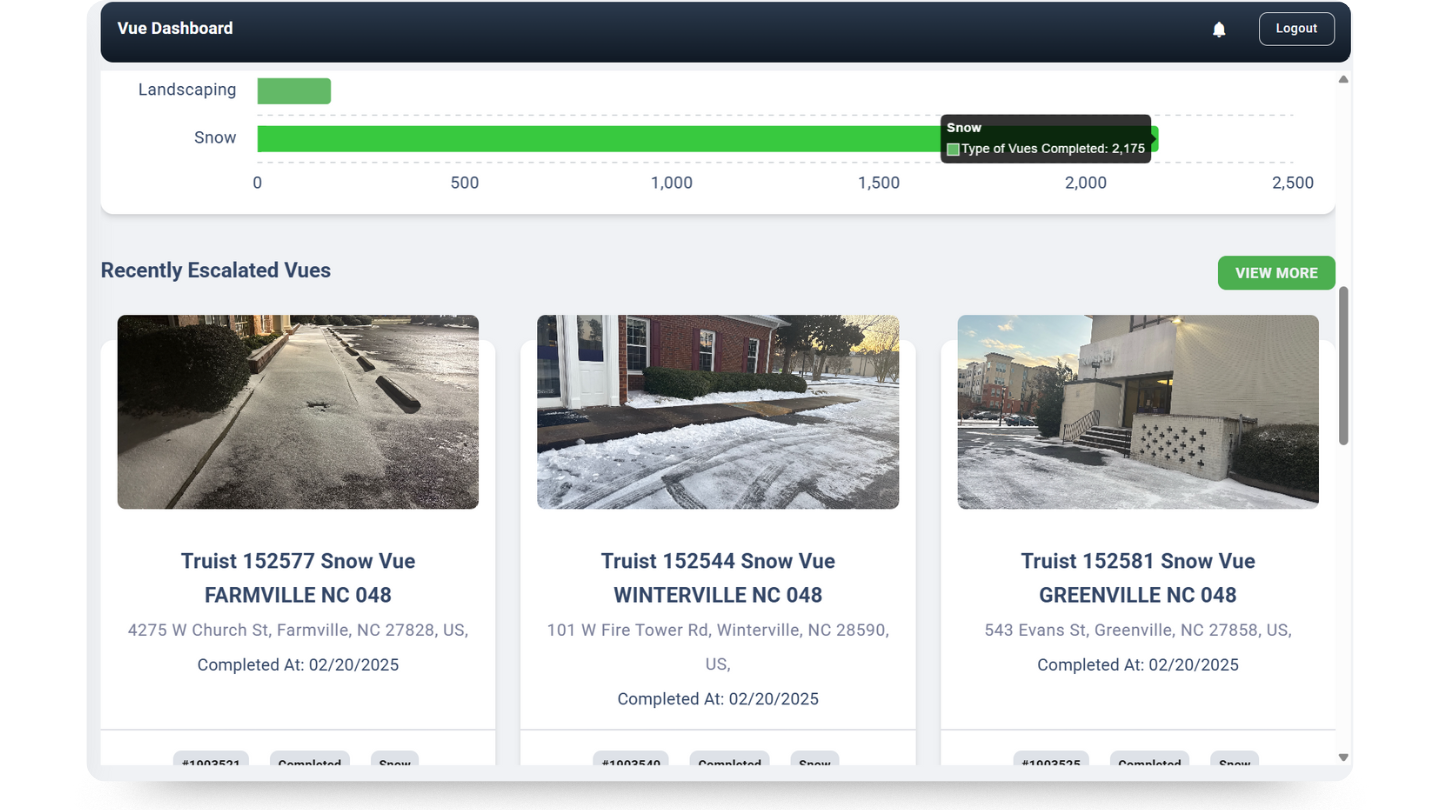Select the Landscaping bar in the chart

click(294, 91)
